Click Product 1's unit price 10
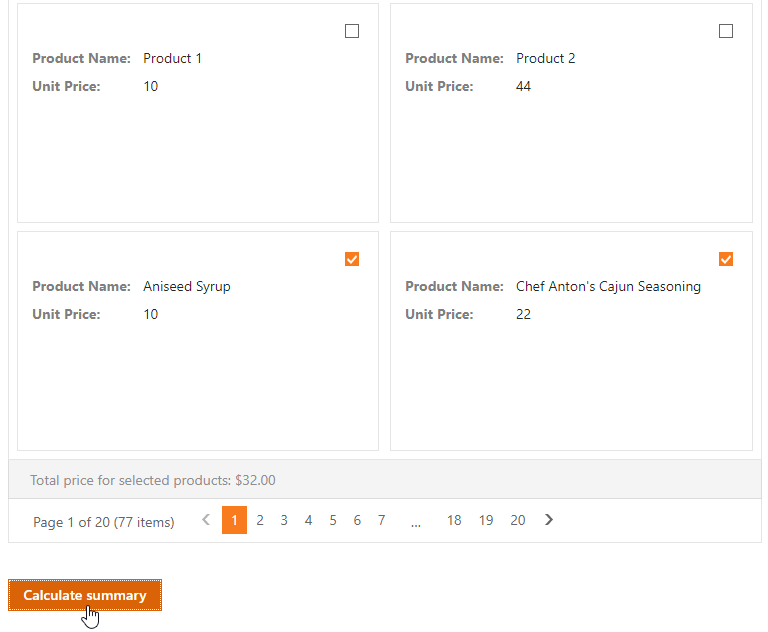The width and height of the screenshot is (768, 632). (150, 86)
